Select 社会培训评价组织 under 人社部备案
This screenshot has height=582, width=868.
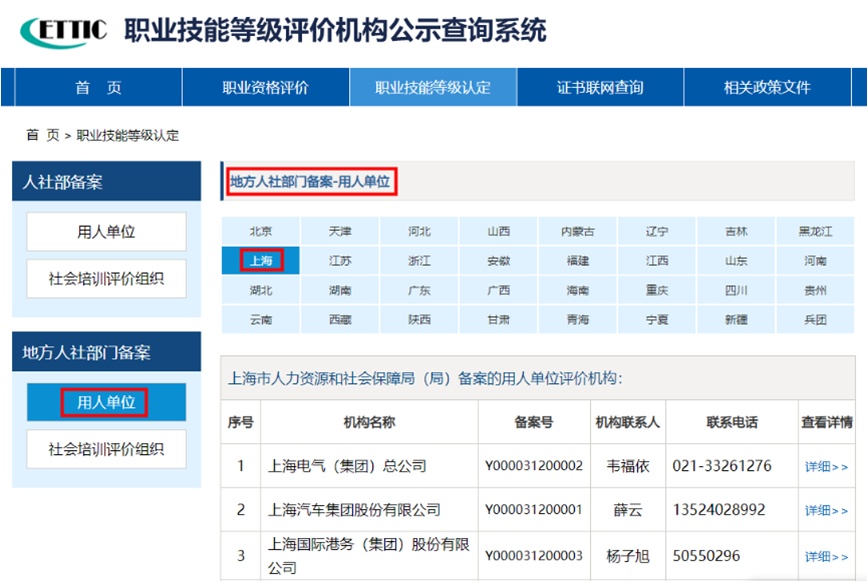click(x=106, y=279)
